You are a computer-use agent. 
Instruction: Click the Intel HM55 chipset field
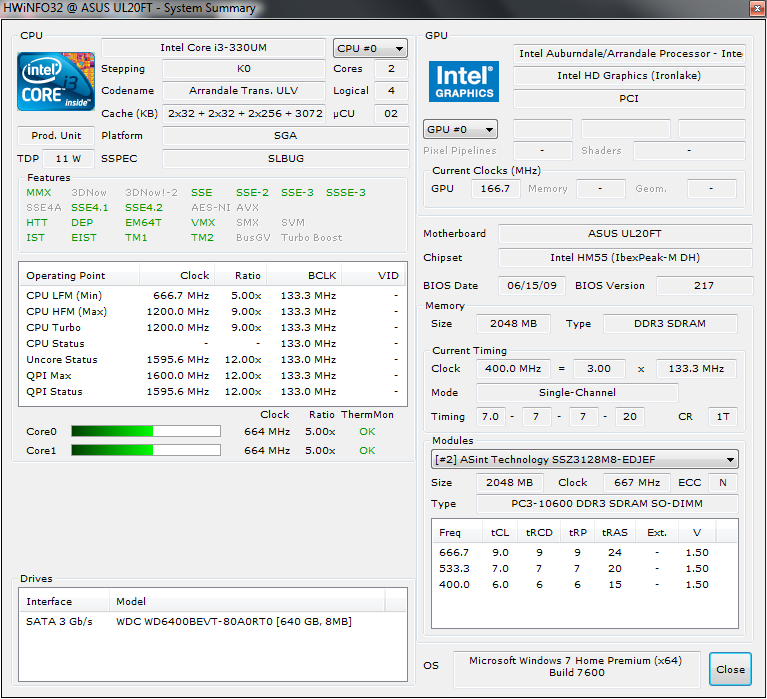click(x=625, y=257)
